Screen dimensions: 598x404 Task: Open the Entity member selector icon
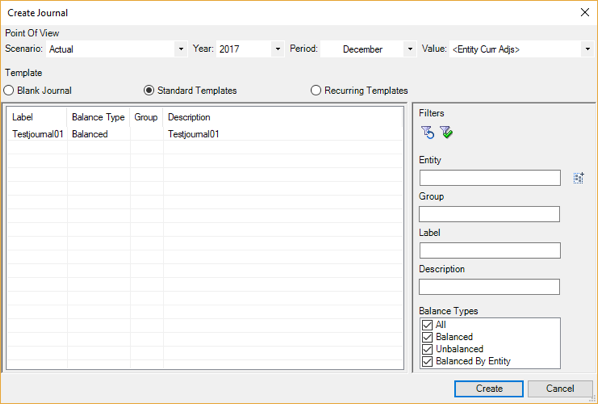coord(579,178)
